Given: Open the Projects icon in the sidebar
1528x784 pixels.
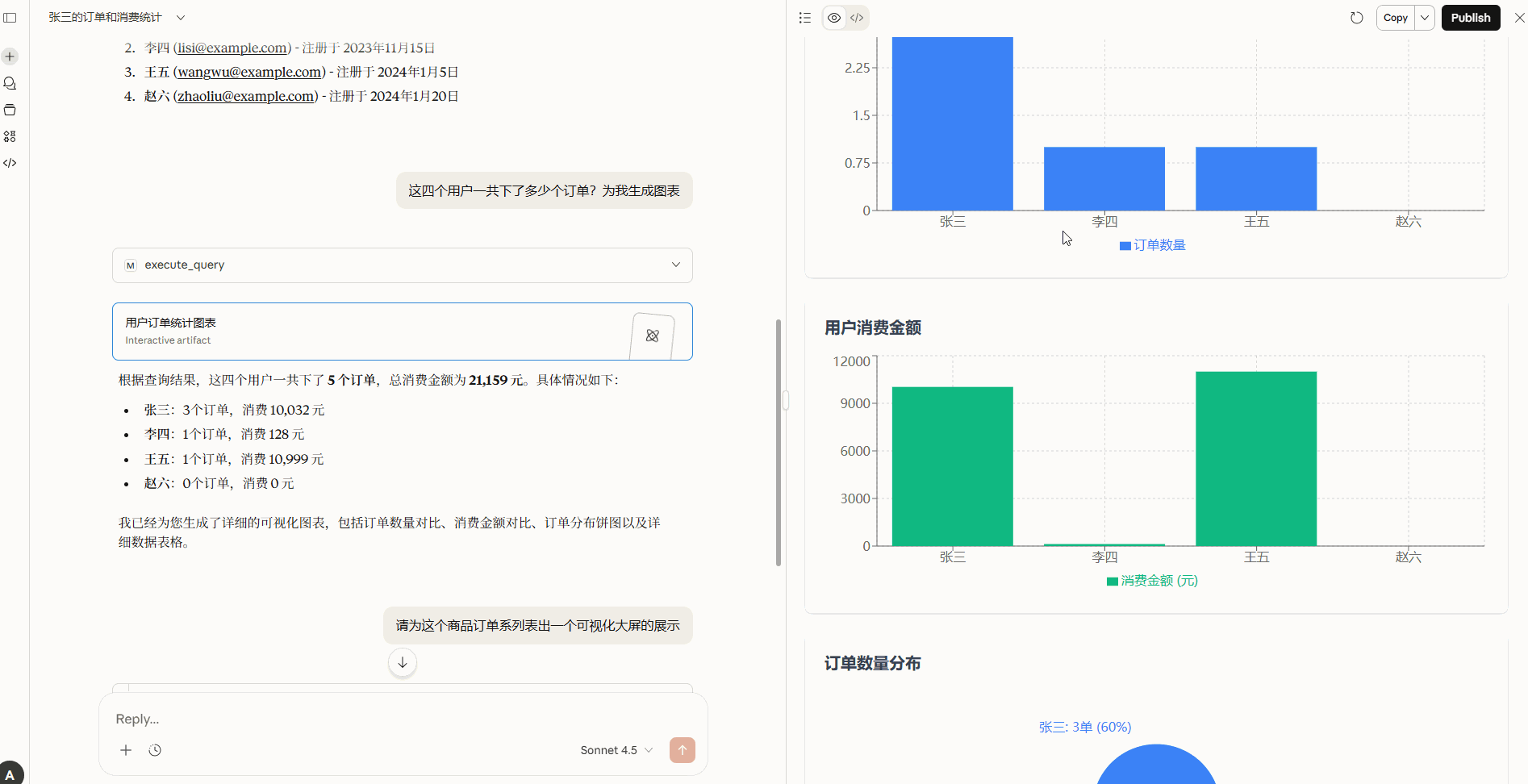Looking at the screenshot, I should pyautogui.click(x=9, y=110).
